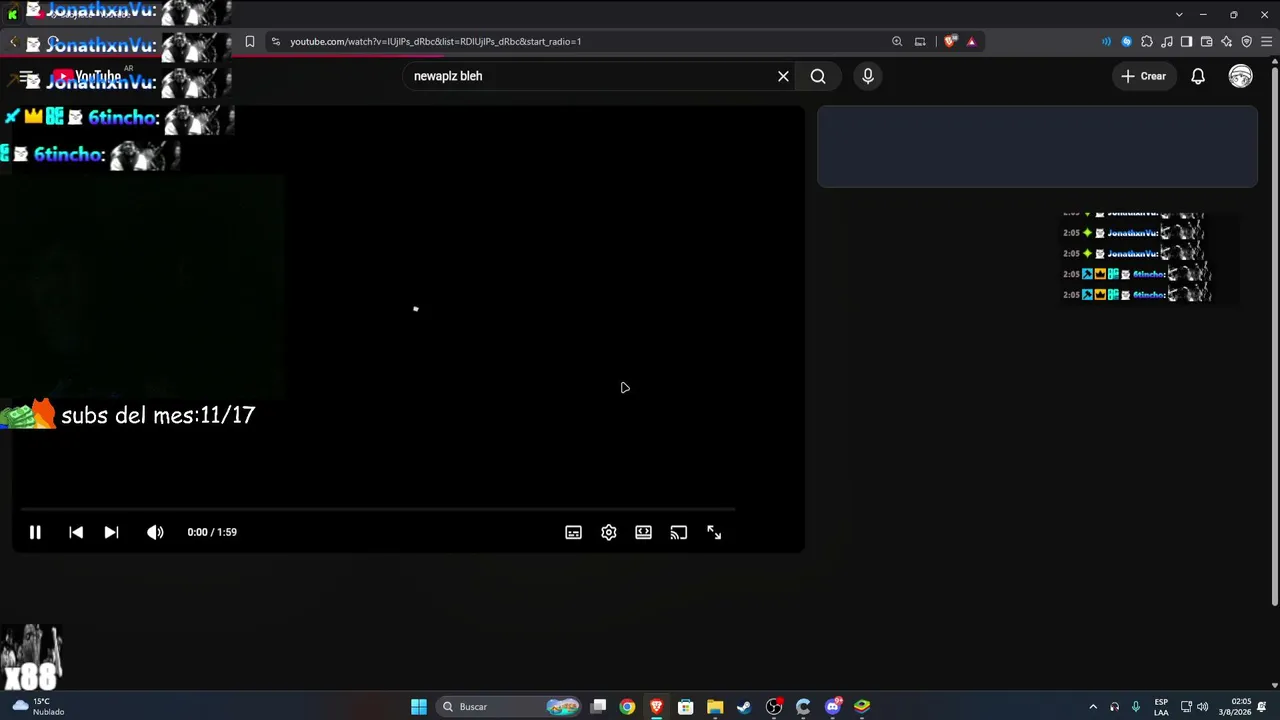Mute the video player volume
This screenshot has height=720, width=1280.
point(155,533)
